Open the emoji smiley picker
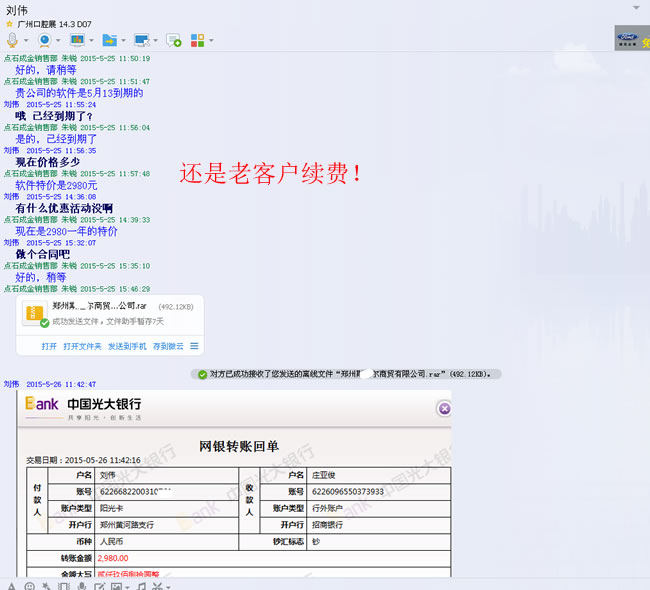650x590 pixels. coord(29,586)
